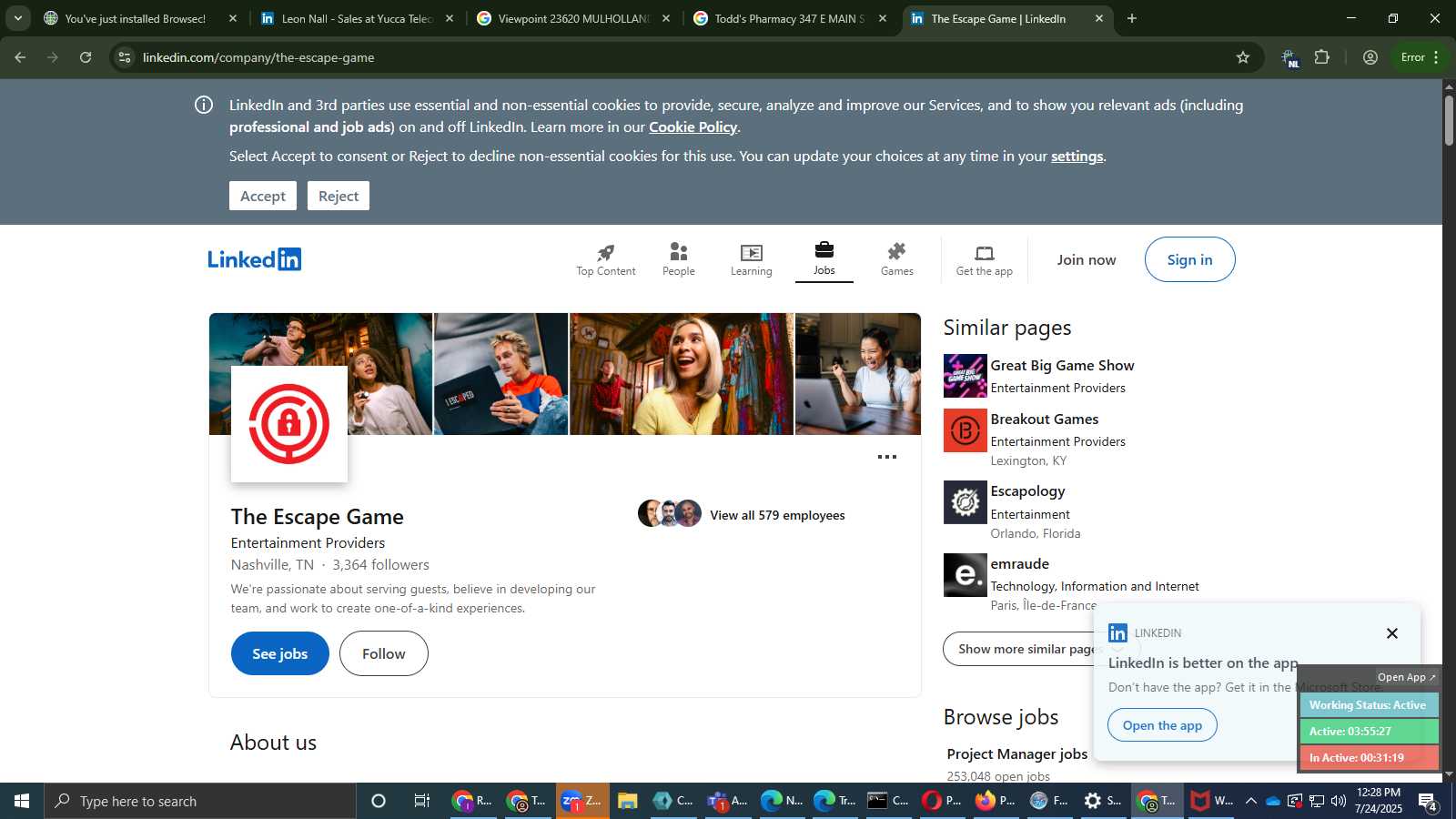Switch to Leon Nall LinkedIn tab
This screenshot has height=819, width=1456.
tap(357, 18)
